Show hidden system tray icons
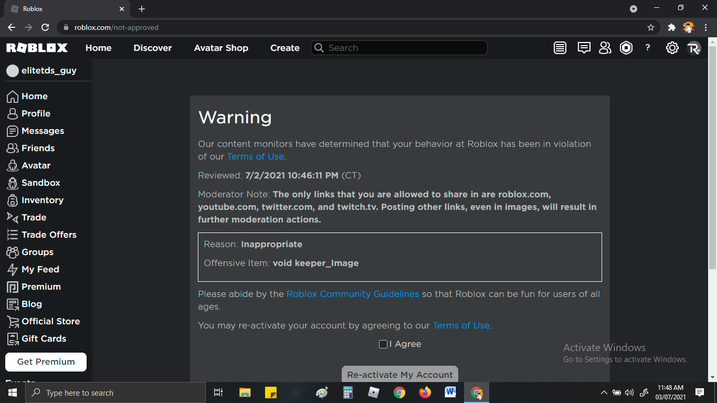The image size is (717, 403). pyautogui.click(x=604, y=392)
